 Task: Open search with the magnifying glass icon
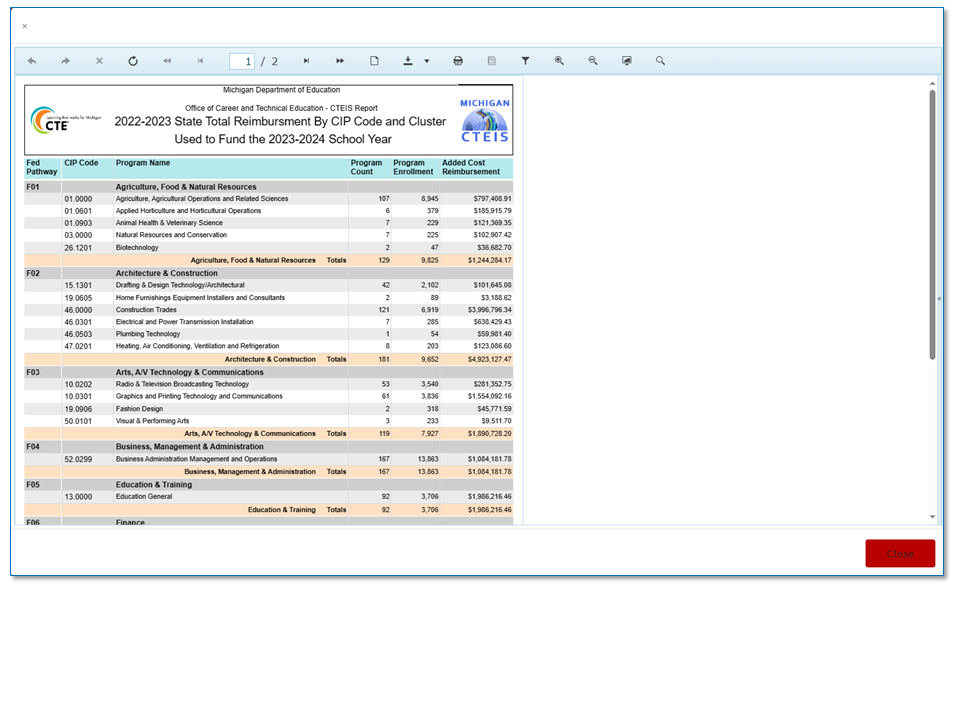(661, 61)
